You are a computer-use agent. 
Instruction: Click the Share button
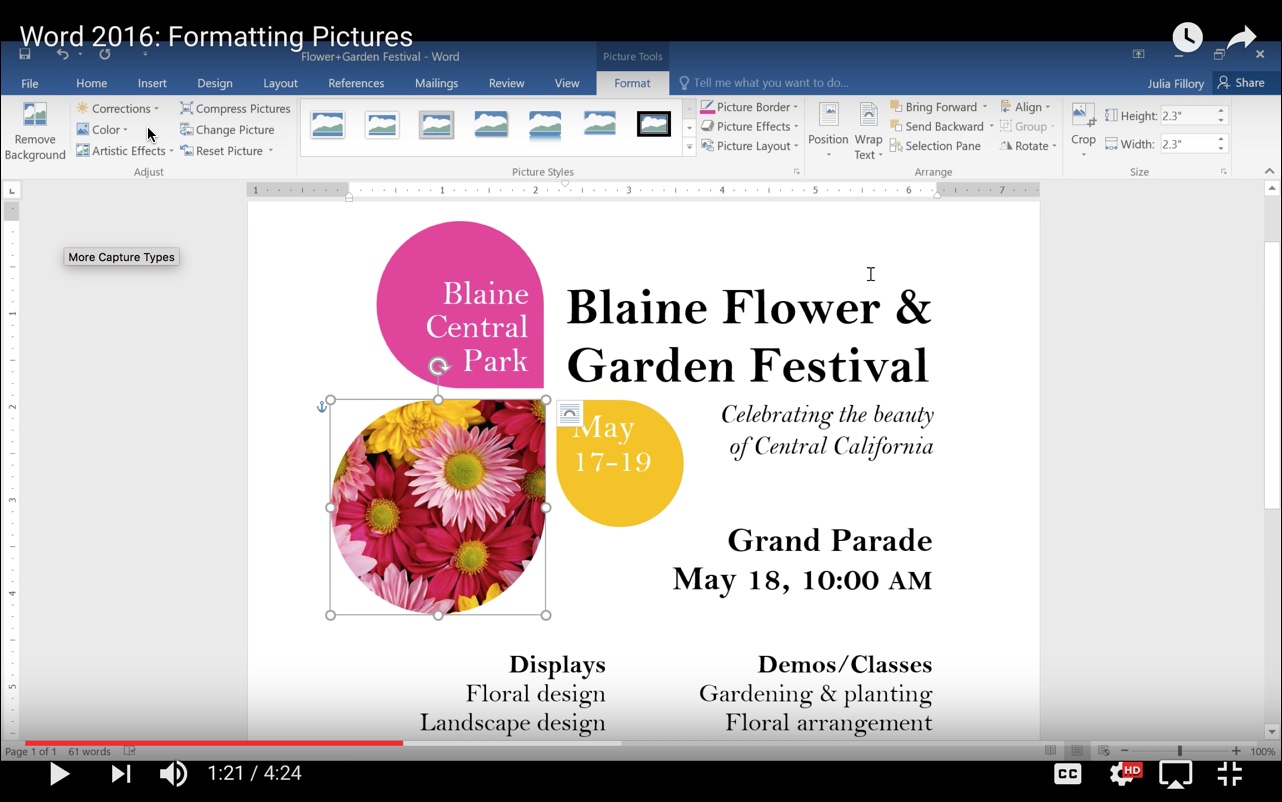[x=1241, y=83]
